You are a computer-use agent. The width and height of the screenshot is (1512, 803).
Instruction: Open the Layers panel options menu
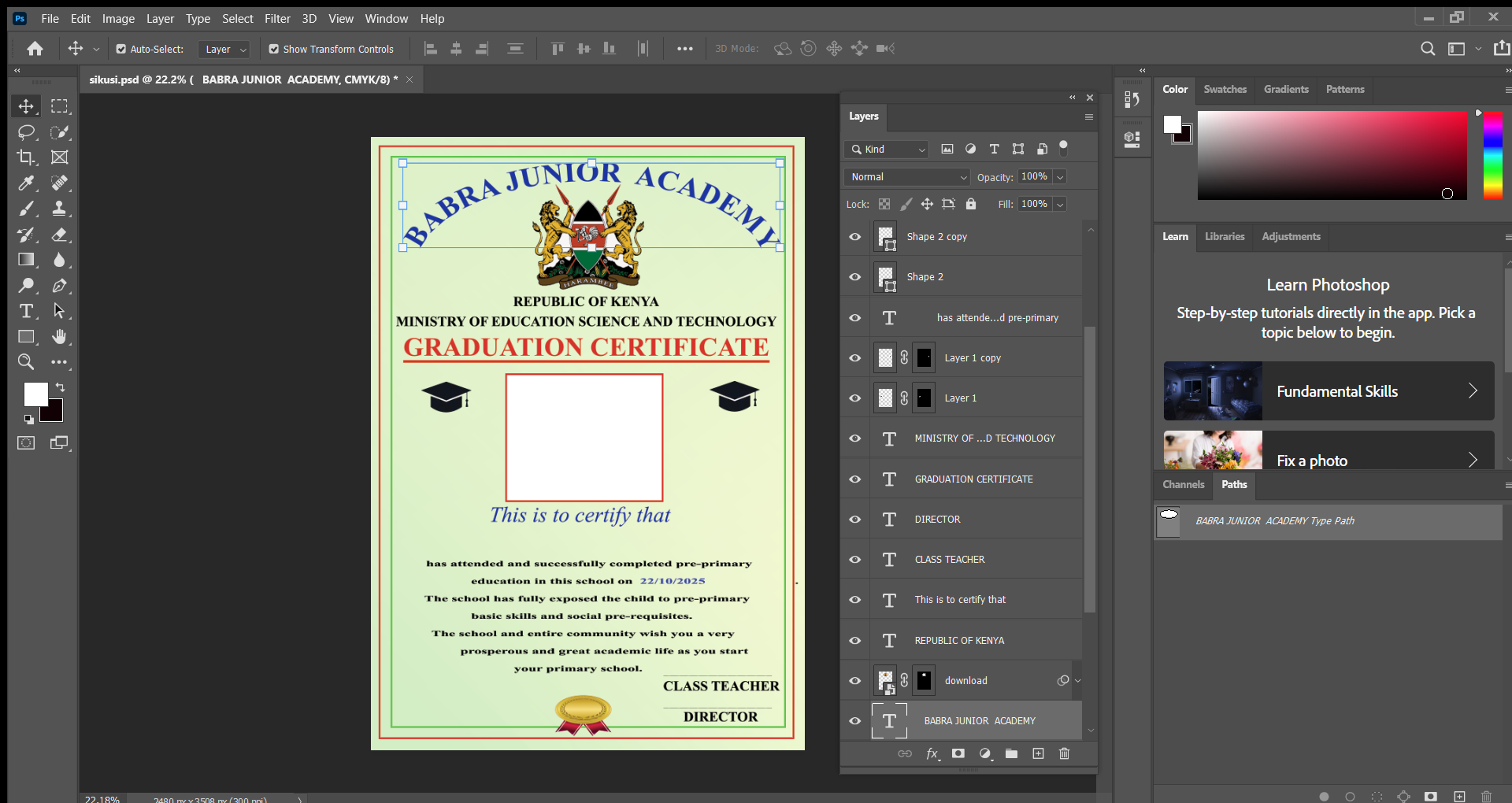click(1088, 117)
